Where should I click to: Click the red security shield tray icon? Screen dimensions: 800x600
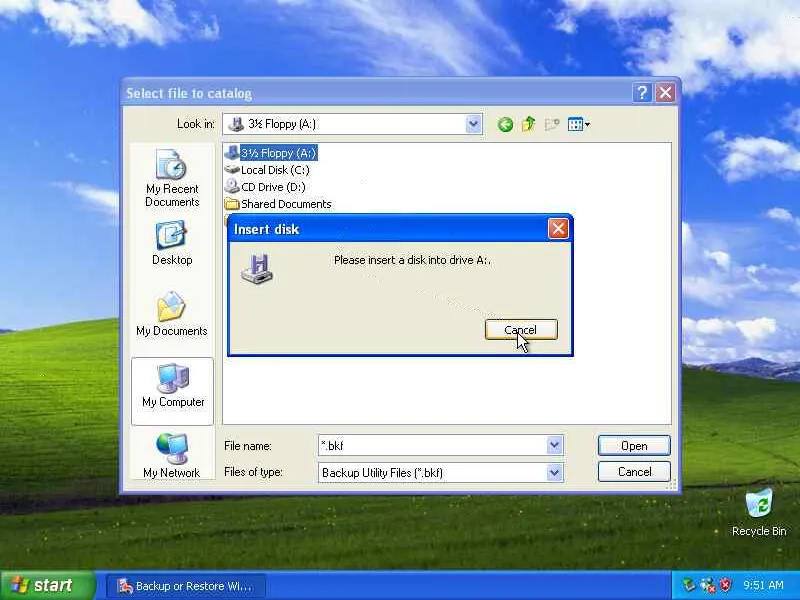click(x=725, y=585)
